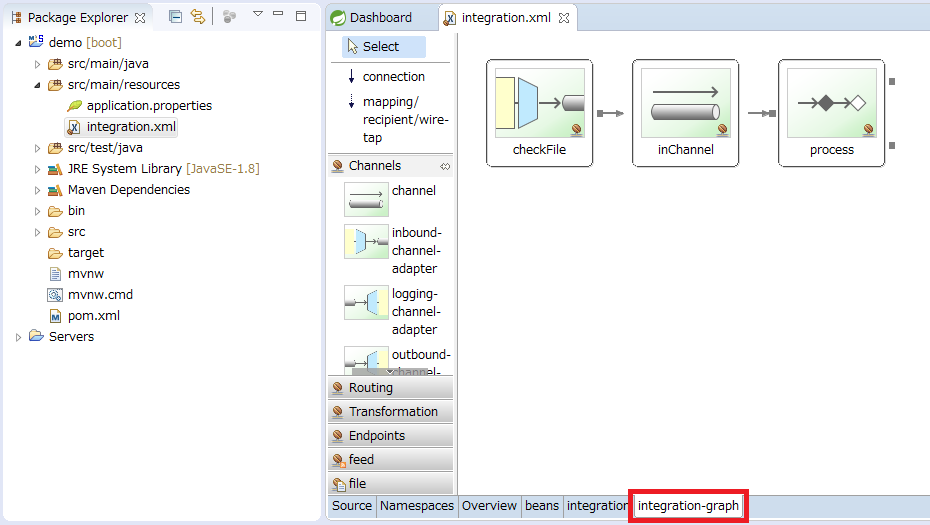Viewport: 930px width, 525px height.
Task: Pick the logging-channel-adapter palette item
Action: pyautogui.click(x=391, y=311)
